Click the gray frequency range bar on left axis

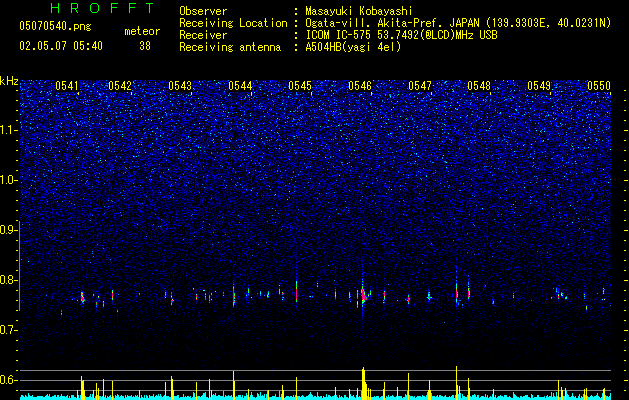point(20,266)
